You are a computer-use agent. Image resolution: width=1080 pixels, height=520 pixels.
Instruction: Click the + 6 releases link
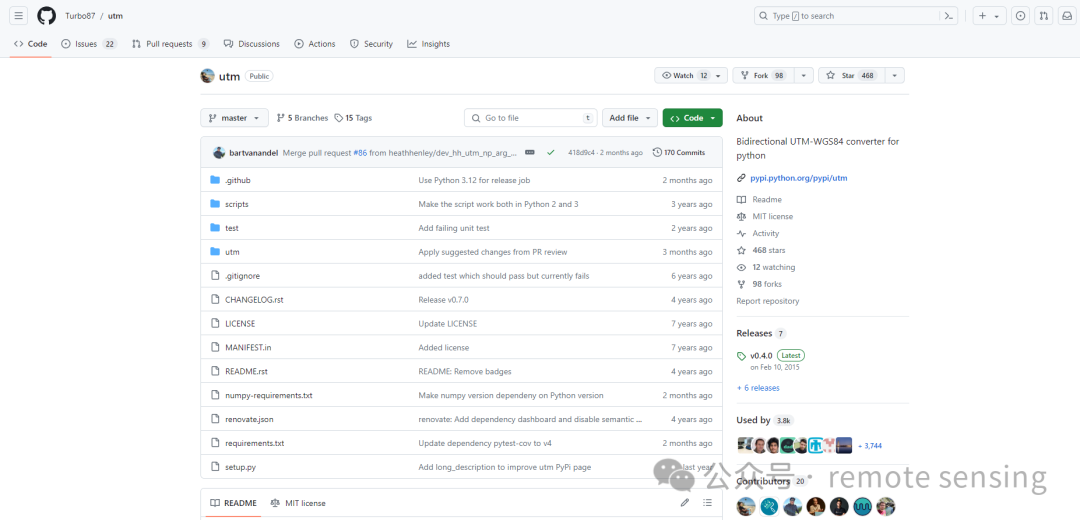point(758,388)
